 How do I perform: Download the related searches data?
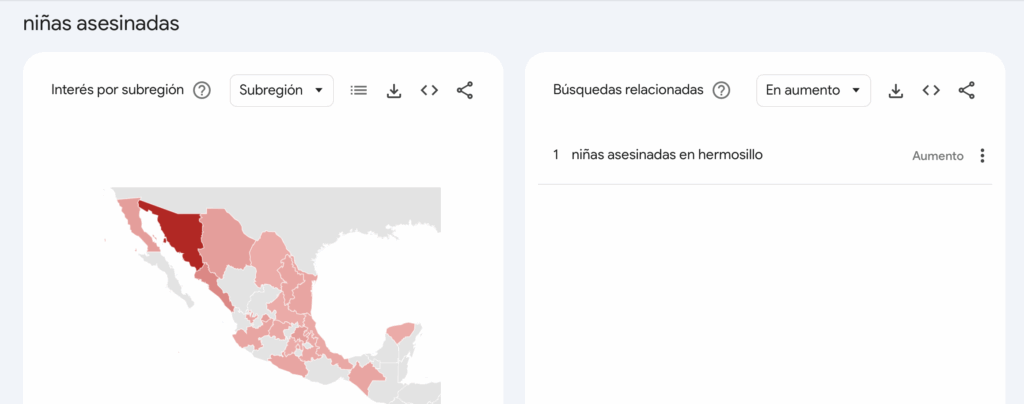click(x=896, y=90)
